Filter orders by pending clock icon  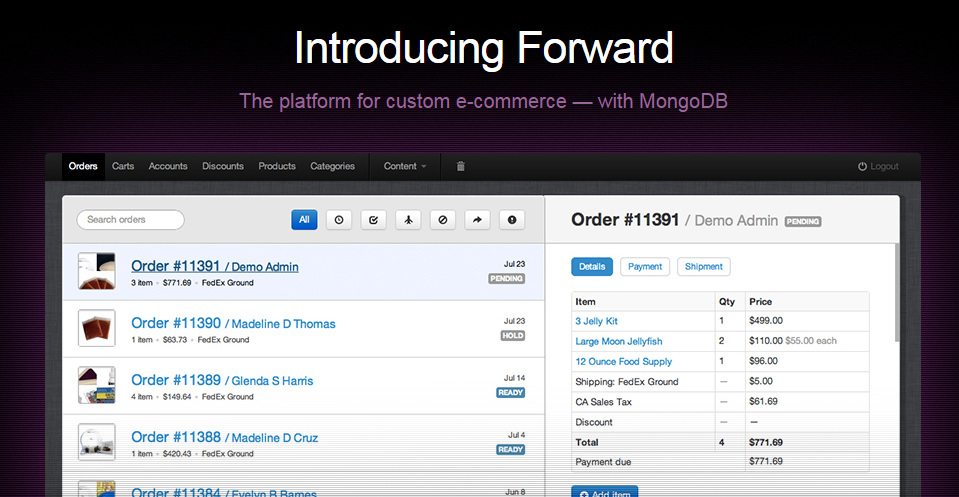coord(339,220)
